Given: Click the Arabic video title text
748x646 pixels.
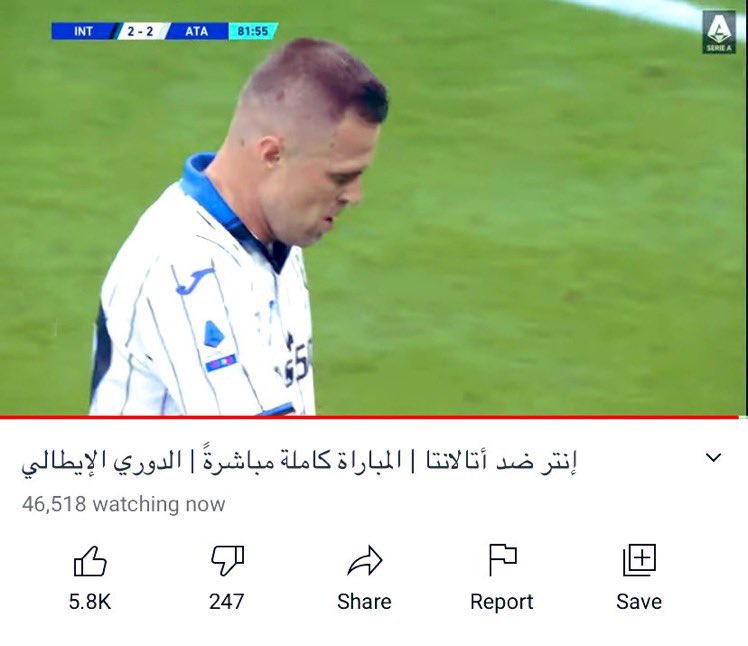Looking at the screenshot, I should pyautogui.click(x=299, y=459).
